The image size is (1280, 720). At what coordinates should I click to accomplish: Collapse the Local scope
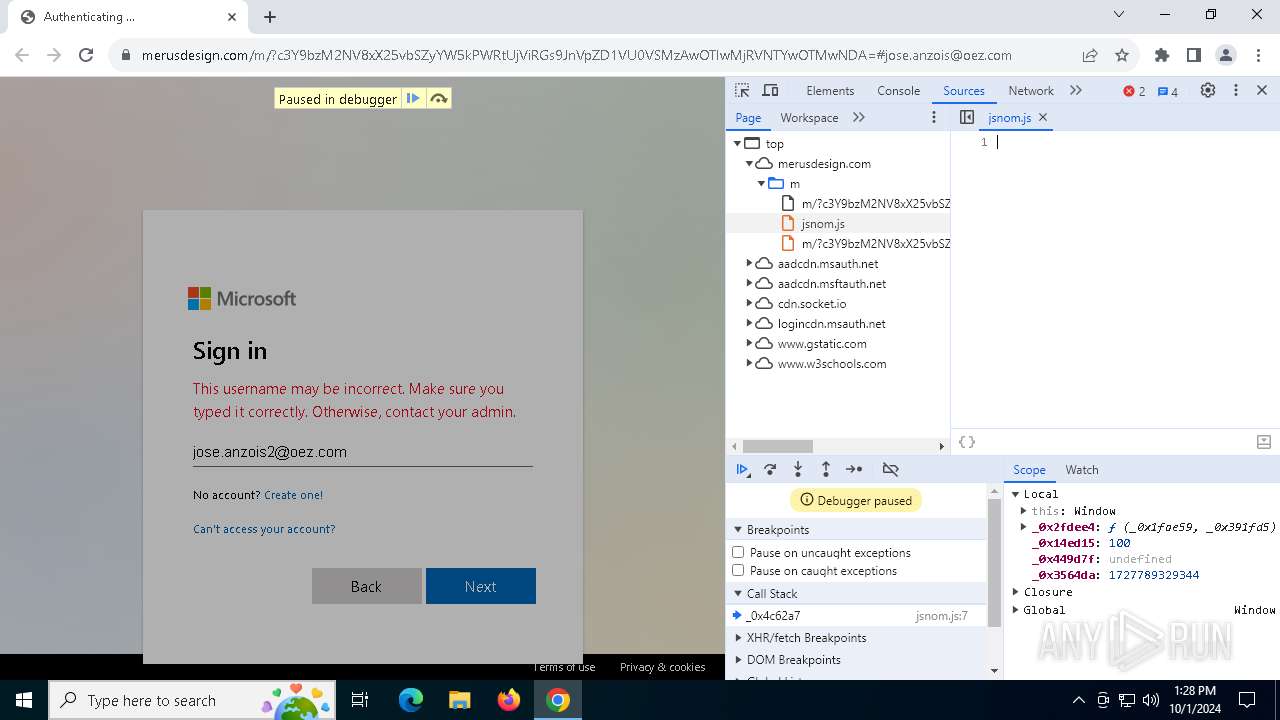[1016, 494]
